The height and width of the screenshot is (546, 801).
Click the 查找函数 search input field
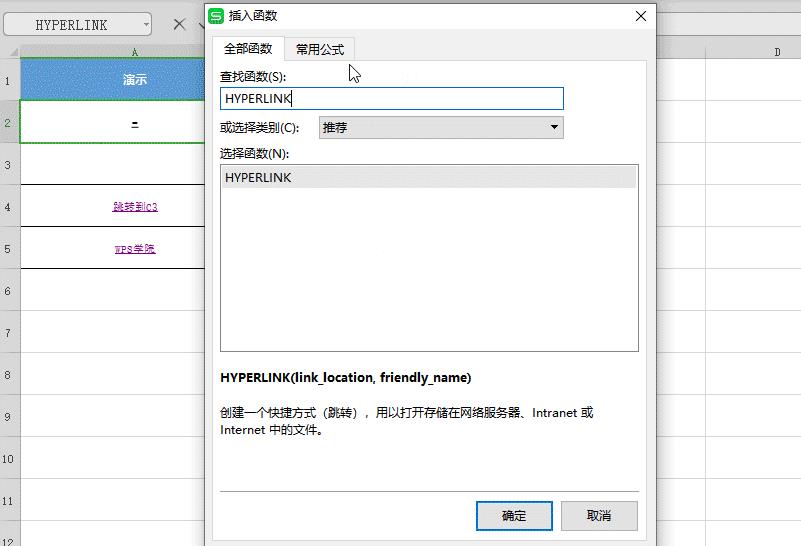coord(391,99)
